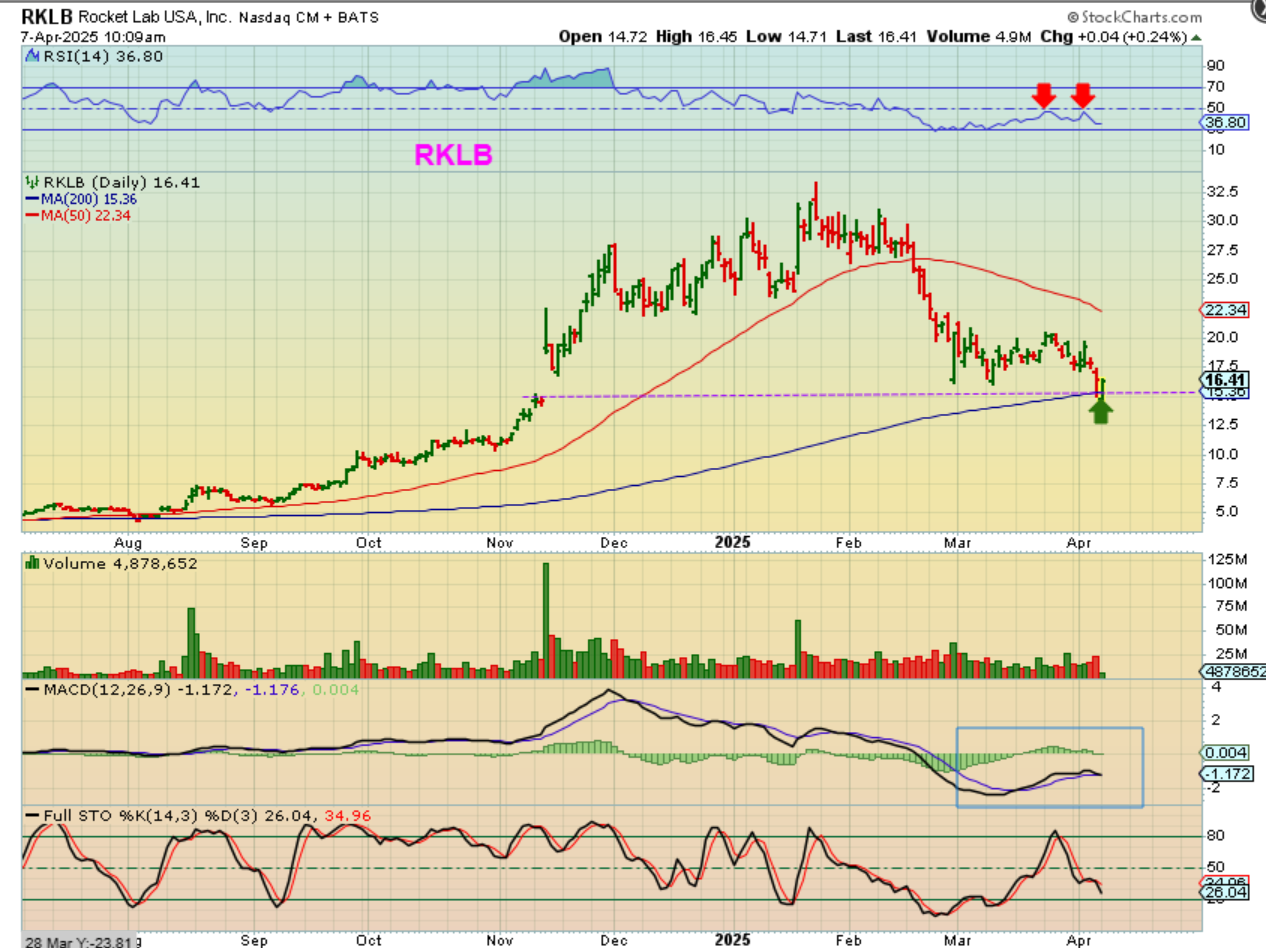The height and width of the screenshot is (948, 1266).
Task: Click the tallest green volume bar in November
Action: click(546, 620)
